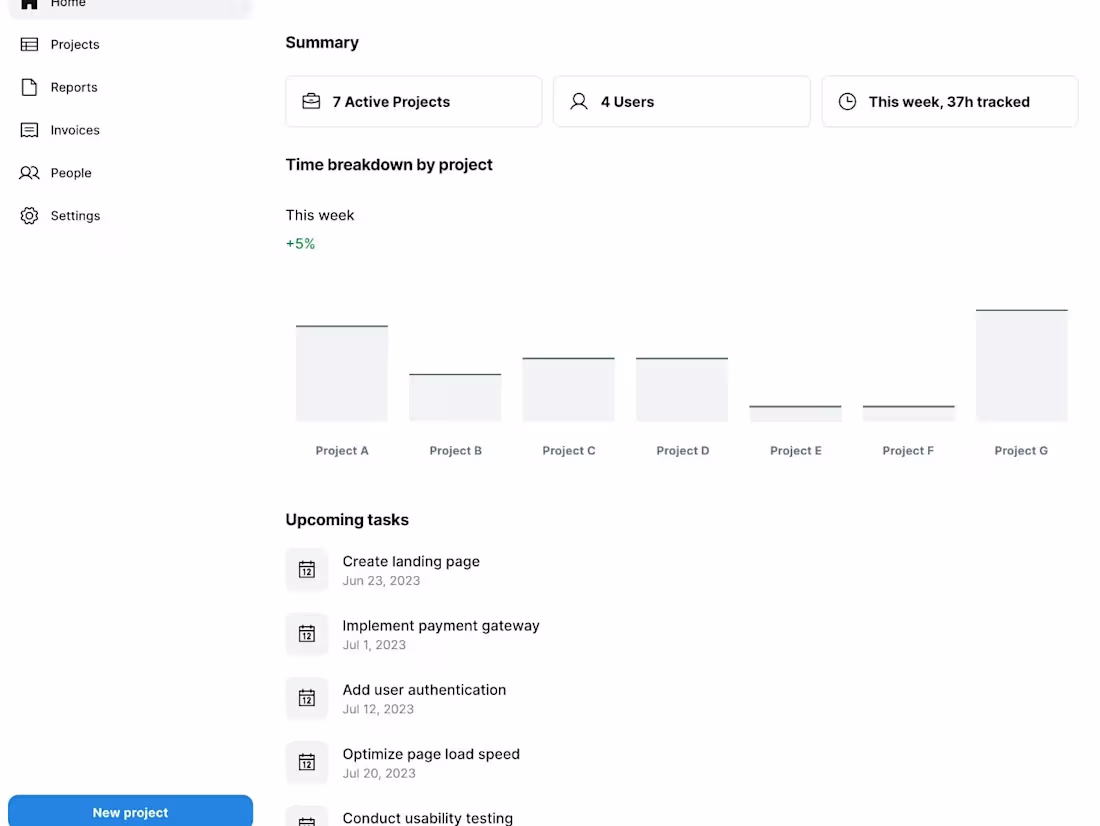
Task: Click the +5% growth indicator
Action: point(299,243)
